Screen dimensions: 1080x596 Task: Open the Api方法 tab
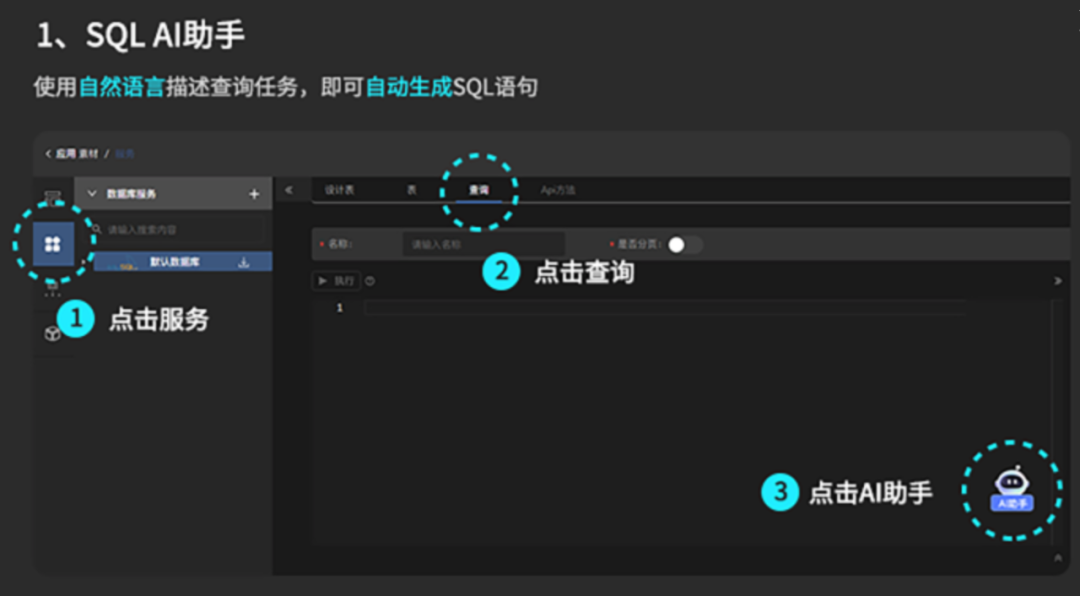point(557,190)
